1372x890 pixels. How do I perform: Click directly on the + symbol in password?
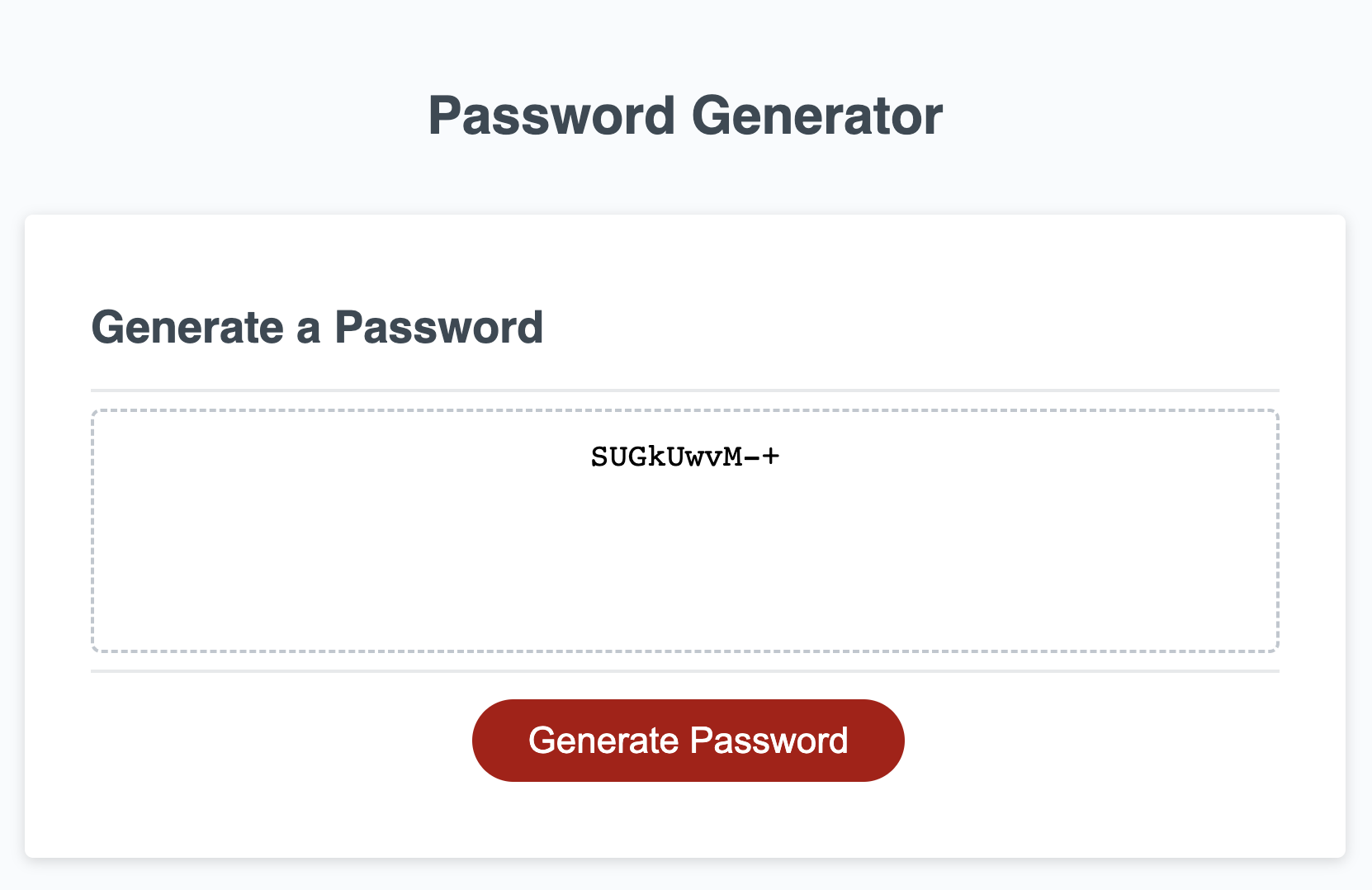point(769,456)
